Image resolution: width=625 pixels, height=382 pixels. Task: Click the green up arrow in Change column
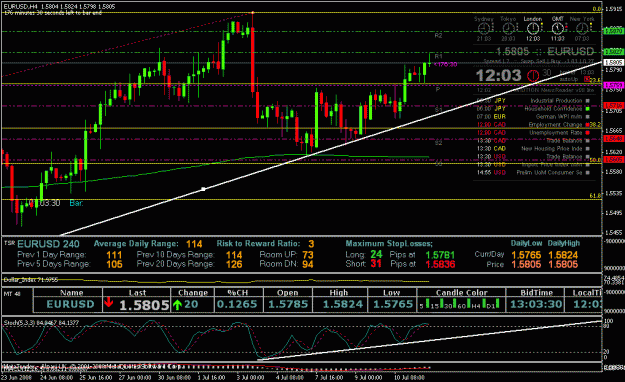177,305
